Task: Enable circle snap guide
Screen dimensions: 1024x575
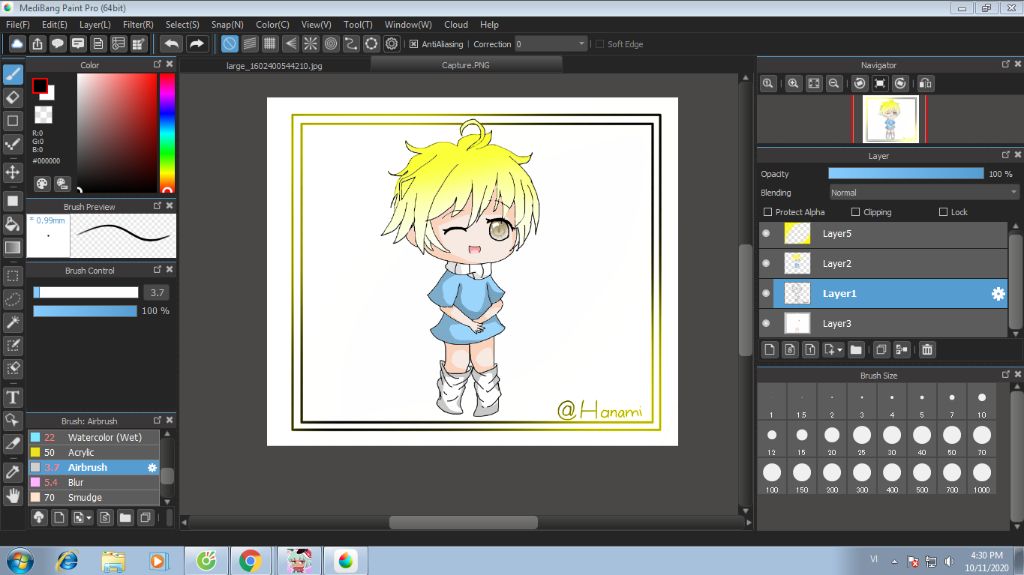Action: click(x=331, y=44)
